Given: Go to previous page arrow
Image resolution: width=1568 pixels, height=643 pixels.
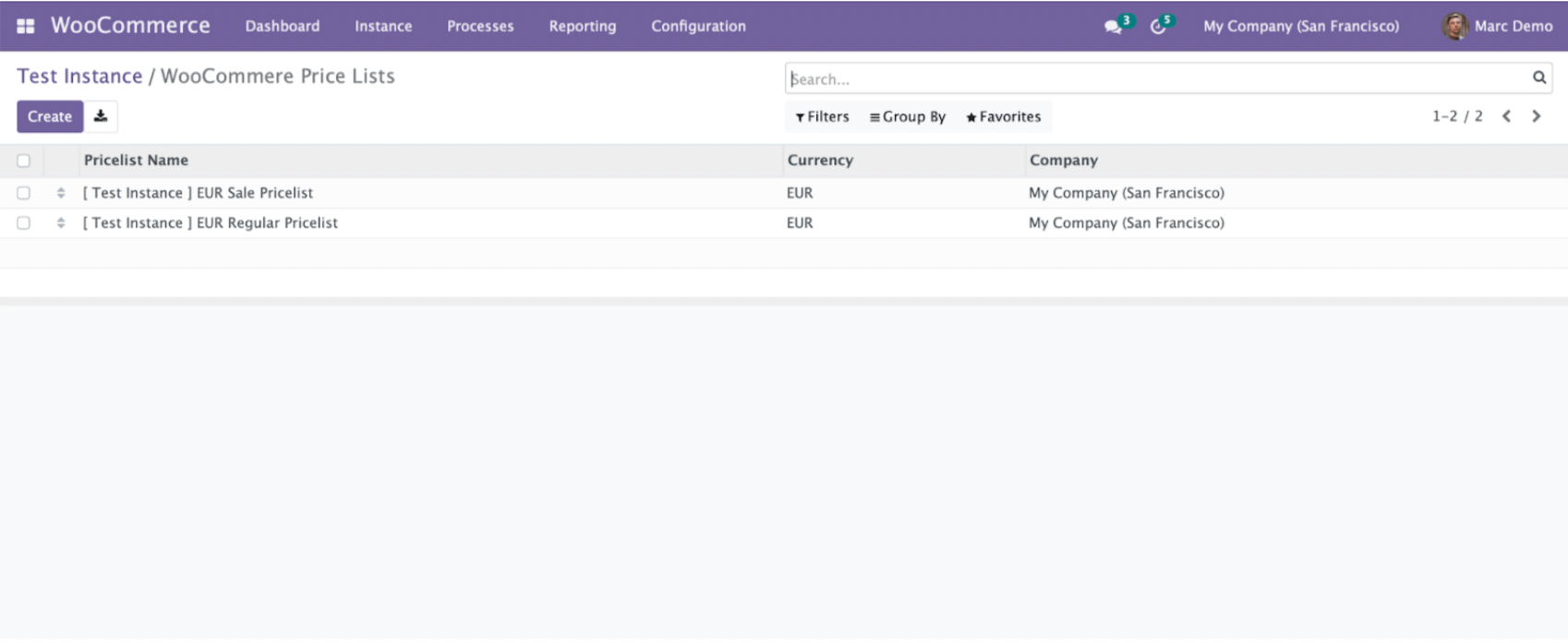Looking at the screenshot, I should [1506, 116].
